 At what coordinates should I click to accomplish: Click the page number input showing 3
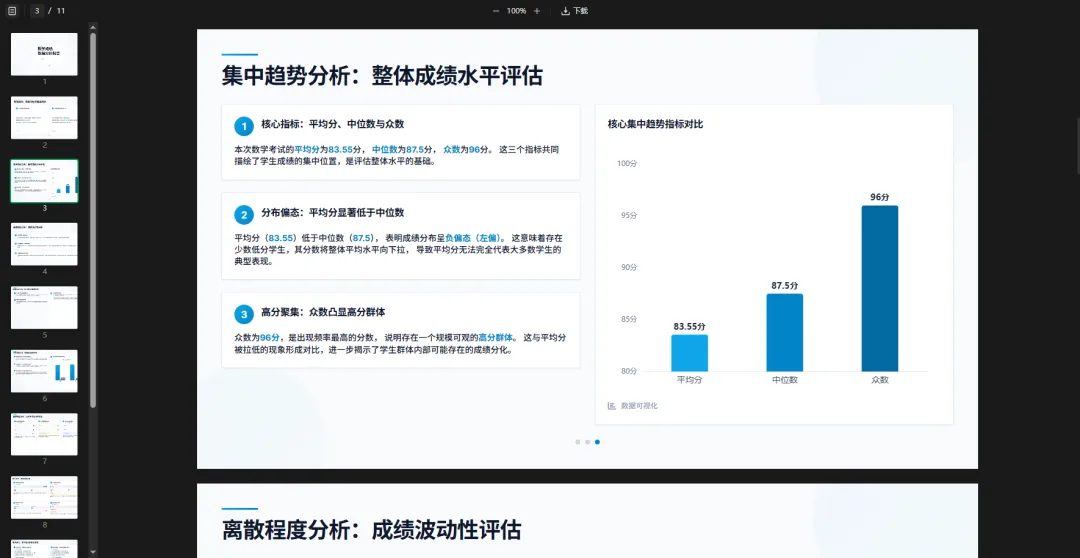[37, 11]
